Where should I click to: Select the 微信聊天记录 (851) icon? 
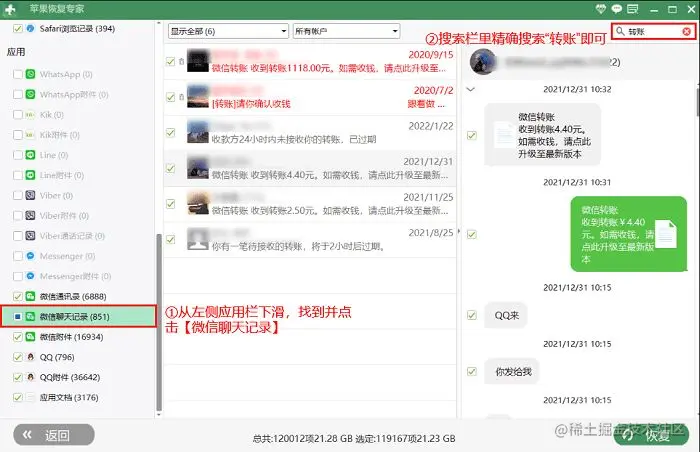(30, 317)
